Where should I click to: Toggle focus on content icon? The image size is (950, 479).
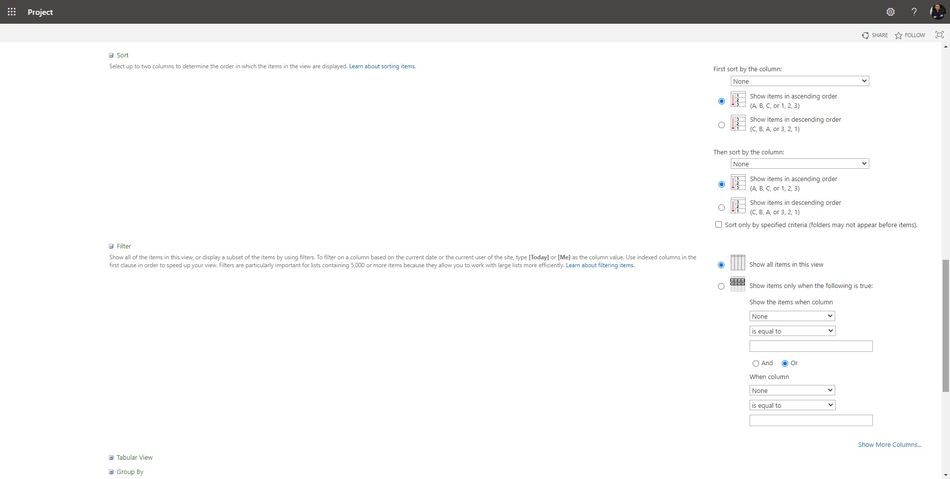pyautogui.click(x=939, y=35)
